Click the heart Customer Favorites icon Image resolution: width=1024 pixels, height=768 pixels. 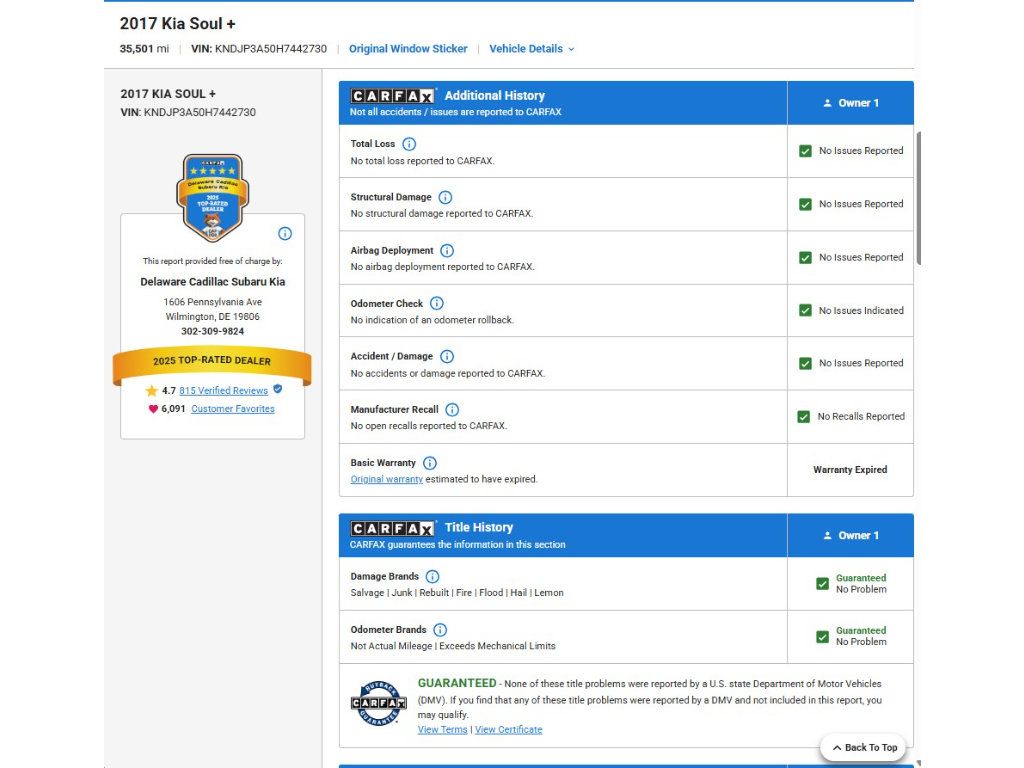pyautogui.click(x=153, y=409)
